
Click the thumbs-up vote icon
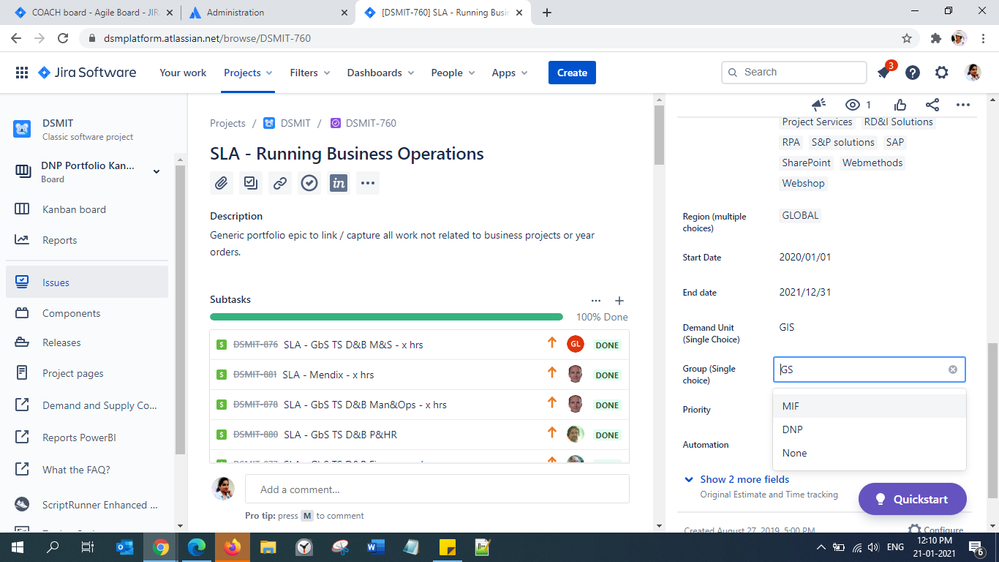(900, 104)
